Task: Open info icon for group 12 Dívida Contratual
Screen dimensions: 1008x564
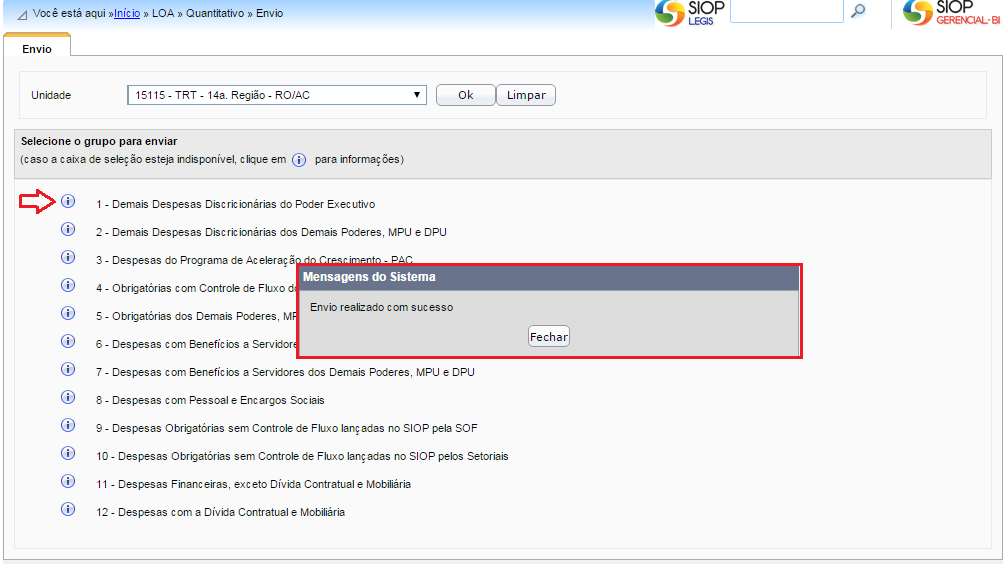Action: 68,509
